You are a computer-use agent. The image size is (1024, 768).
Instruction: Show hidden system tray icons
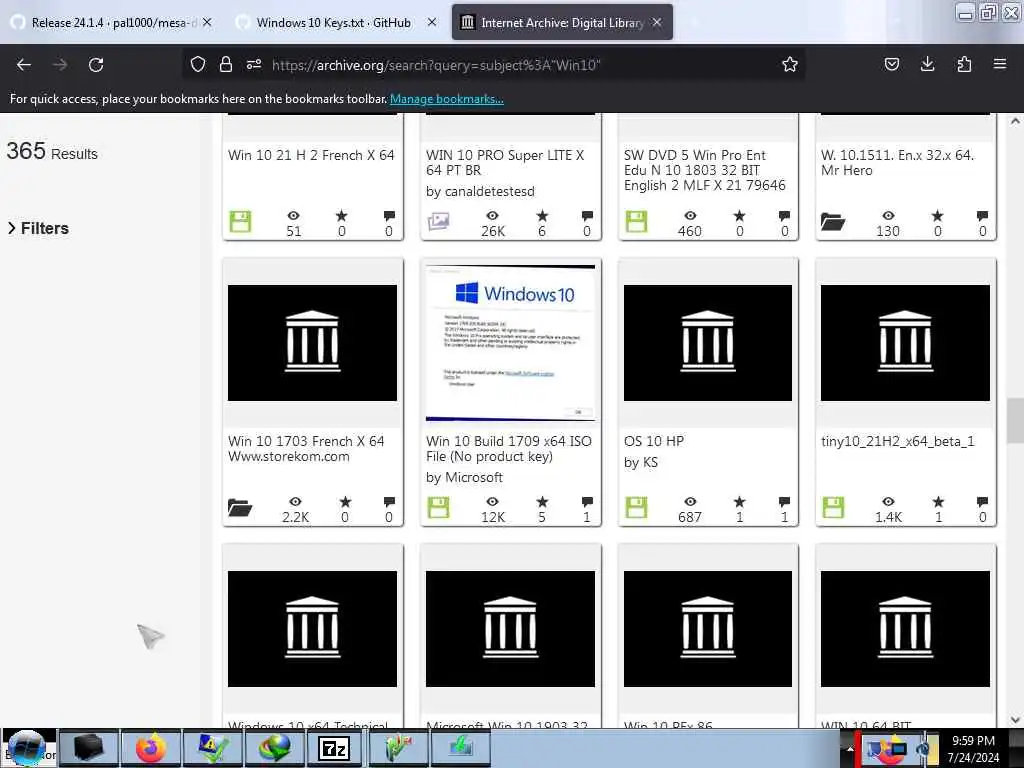point(850,749)
